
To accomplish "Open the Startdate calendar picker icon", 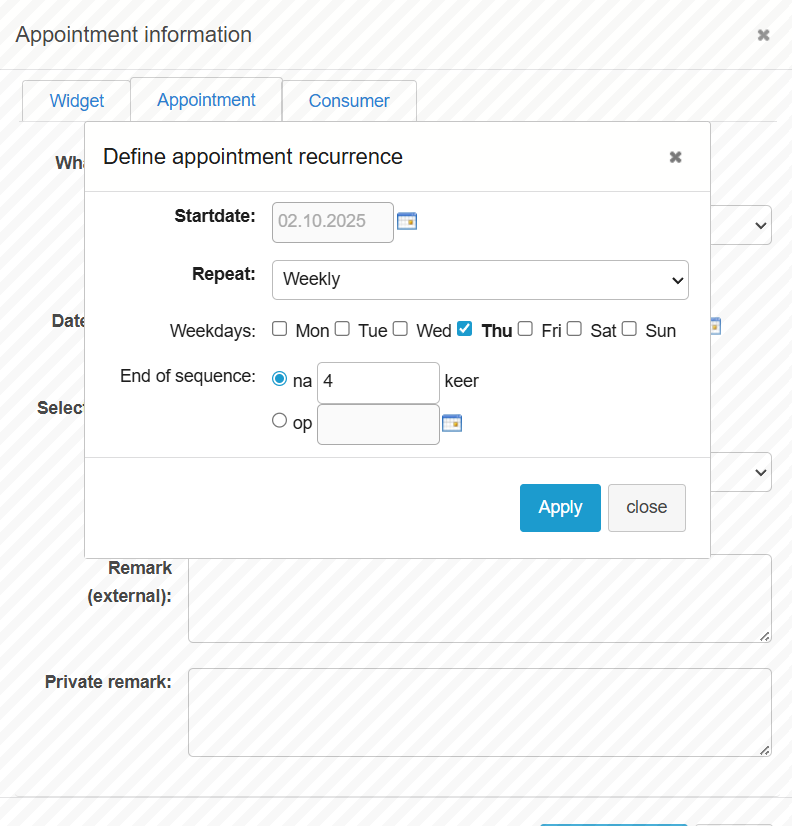I will [x=407, y=221].
